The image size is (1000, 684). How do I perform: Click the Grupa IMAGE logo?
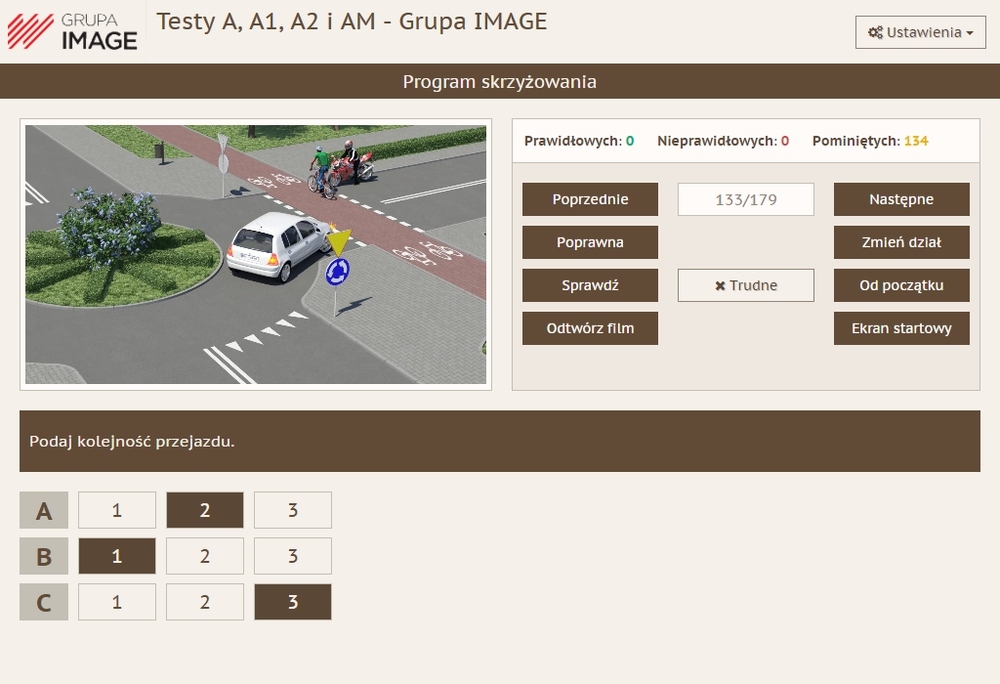[x=72, y=31]
